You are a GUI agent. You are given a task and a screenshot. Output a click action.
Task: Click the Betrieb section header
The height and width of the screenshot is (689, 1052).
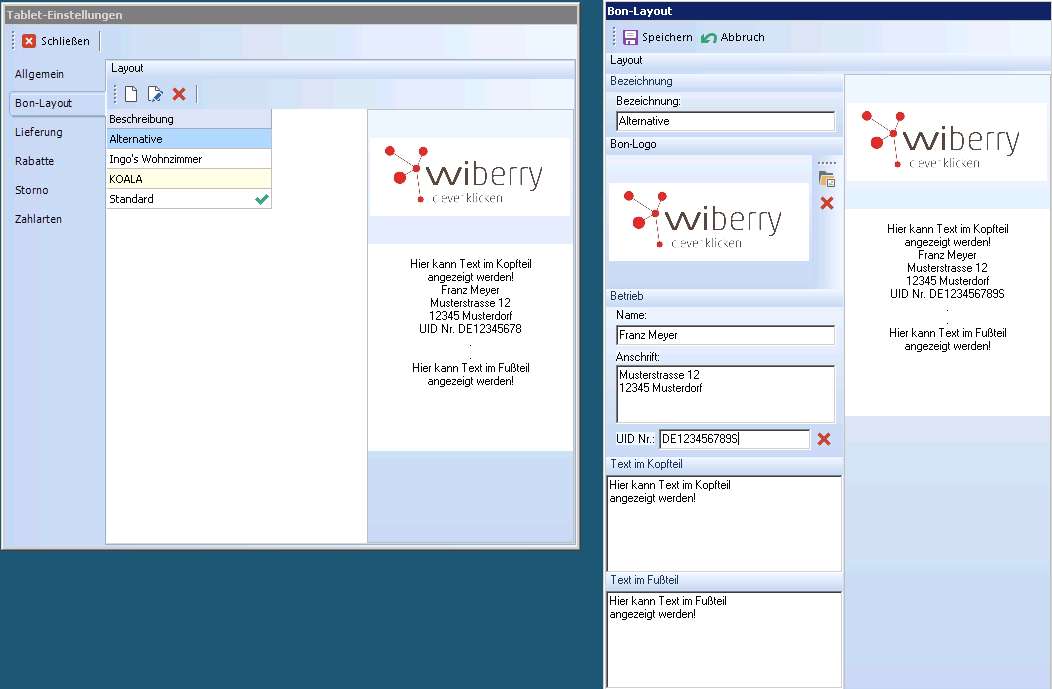[x=724, y=296]
